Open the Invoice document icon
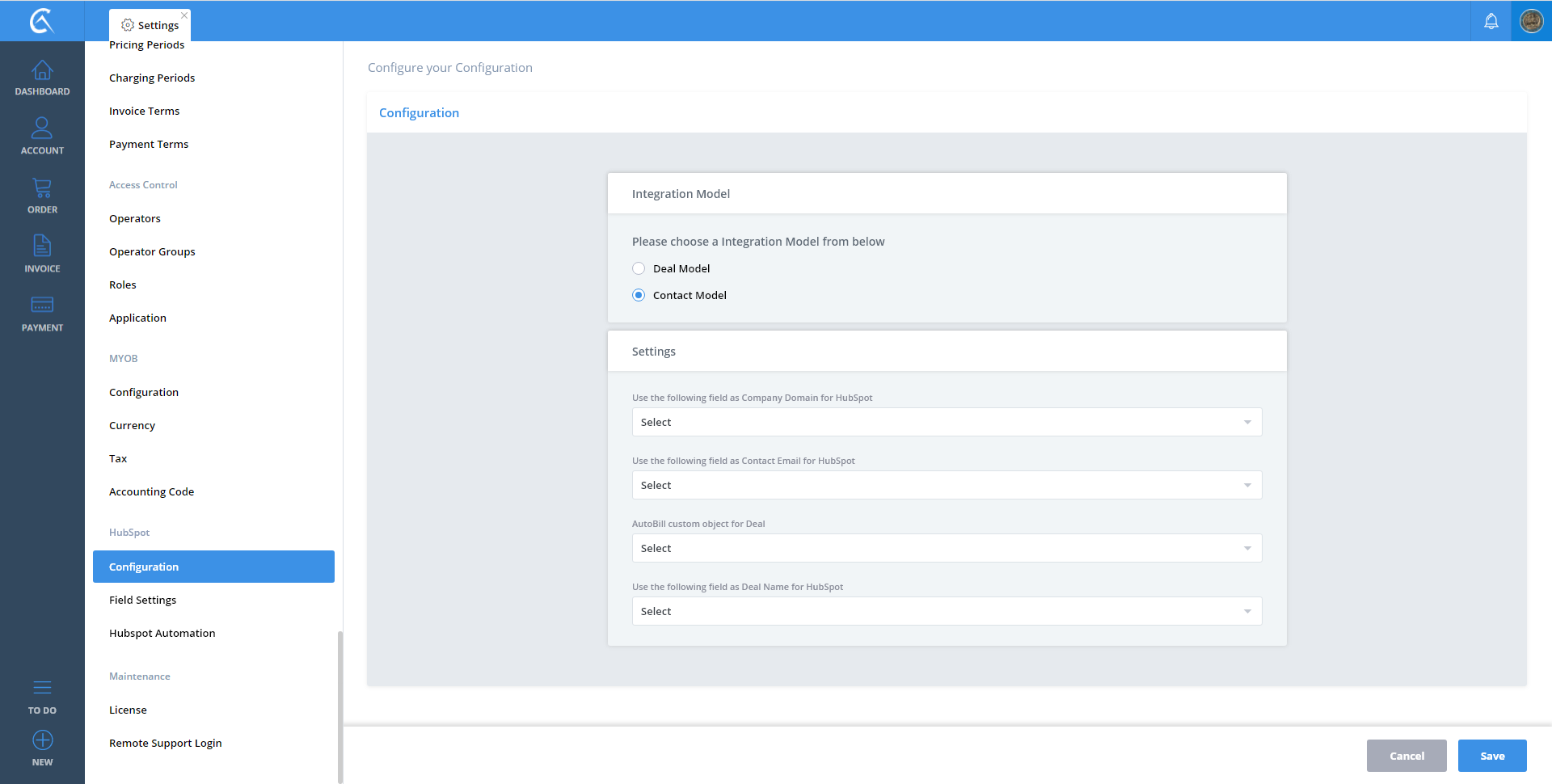The image size is (1552, 784). [42, 247]
